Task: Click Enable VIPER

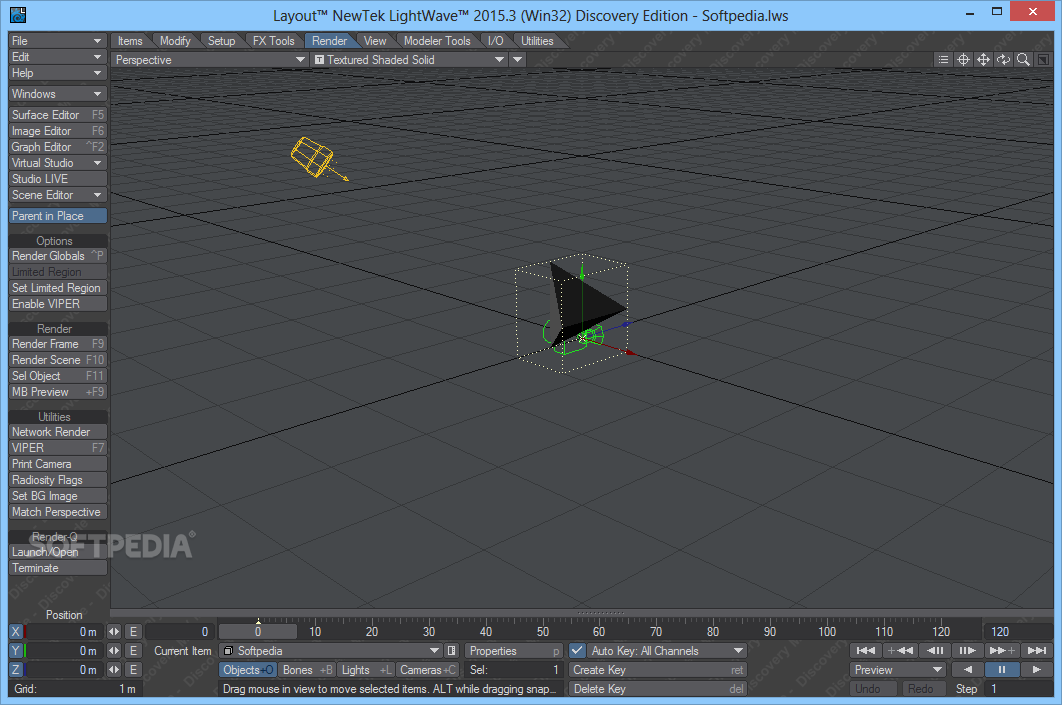Action: tap(58, 303)
